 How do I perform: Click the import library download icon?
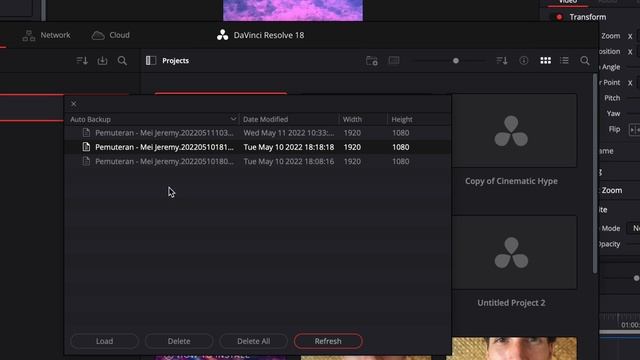pos(102,61)
